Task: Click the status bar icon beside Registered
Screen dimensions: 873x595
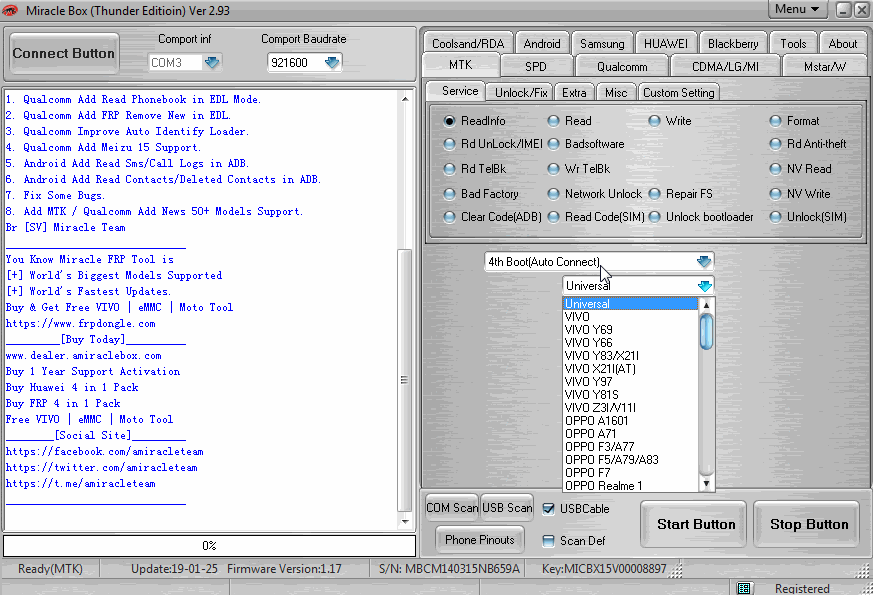Action: pyautogui.click(x=744, y=588)
